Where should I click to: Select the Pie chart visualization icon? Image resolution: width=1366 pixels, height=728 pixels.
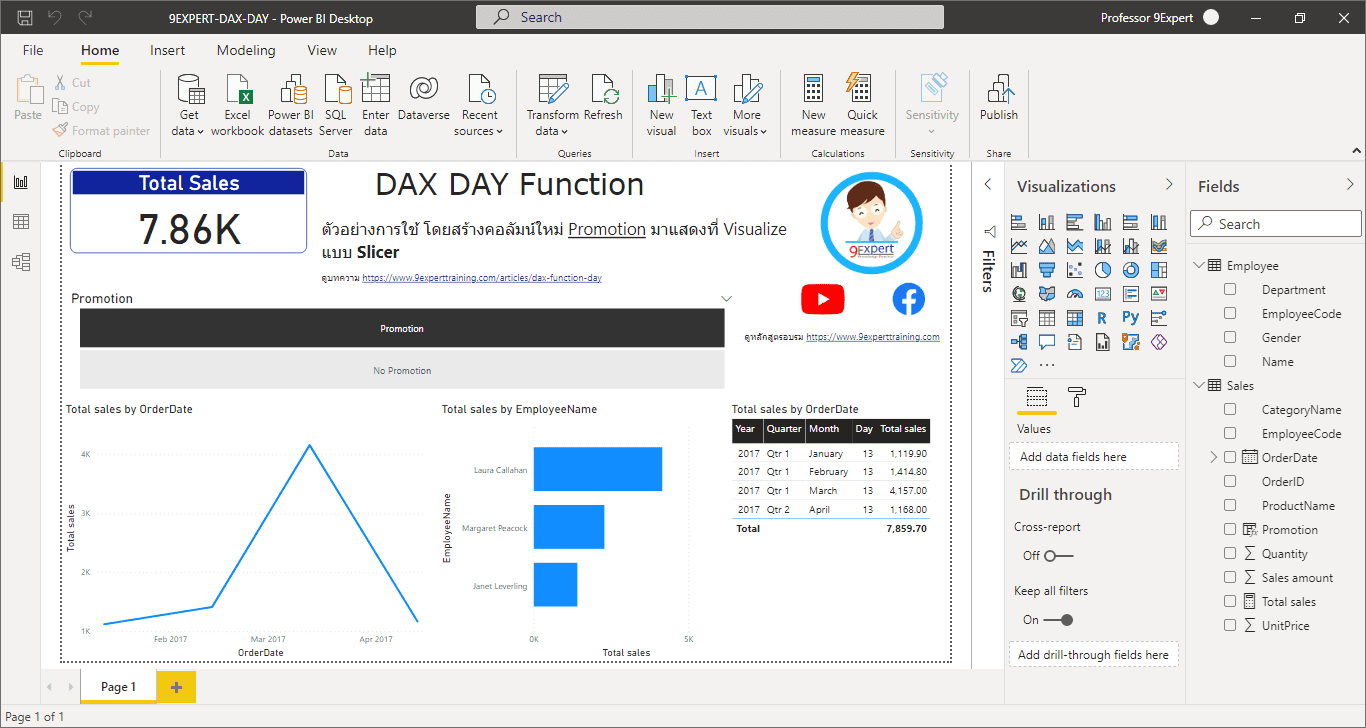(x=1102, y=269)
